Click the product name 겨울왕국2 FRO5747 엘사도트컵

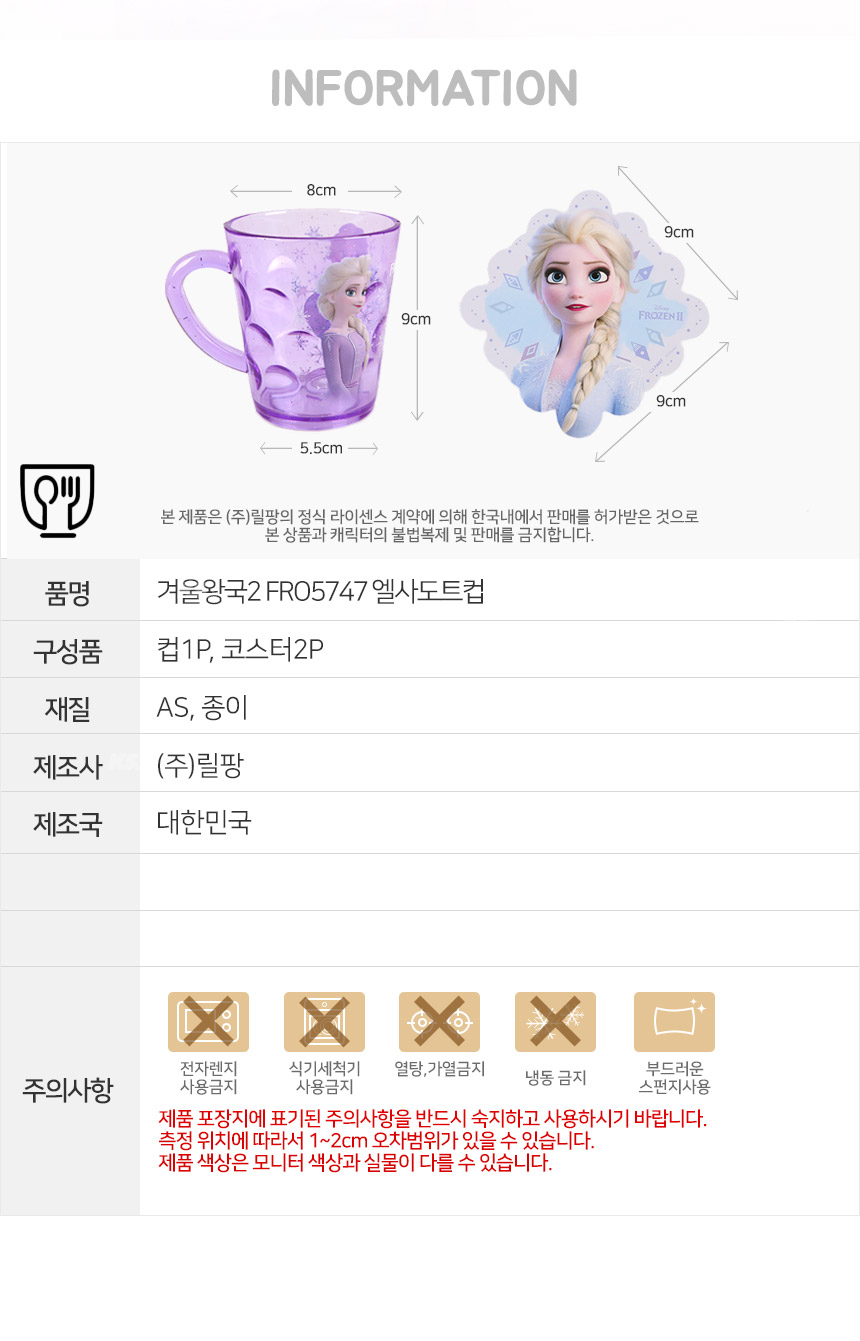(321, 591)
